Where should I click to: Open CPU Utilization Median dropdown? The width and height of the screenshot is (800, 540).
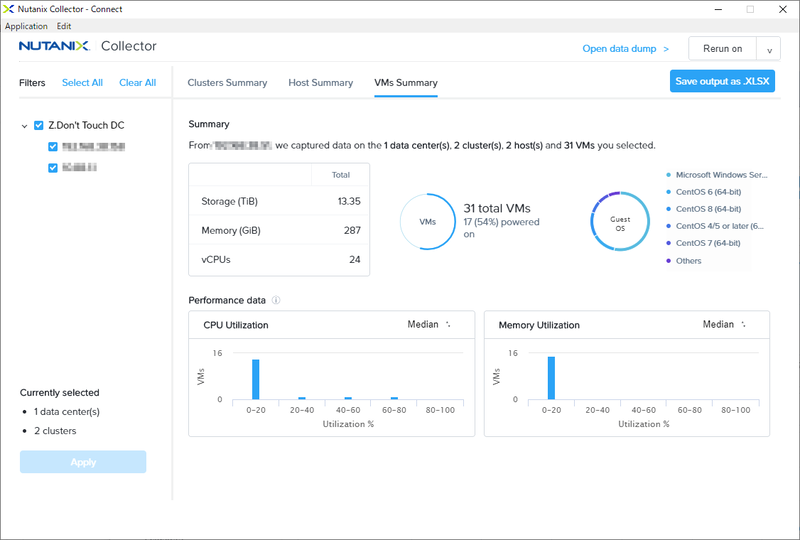tap(429, 325)
